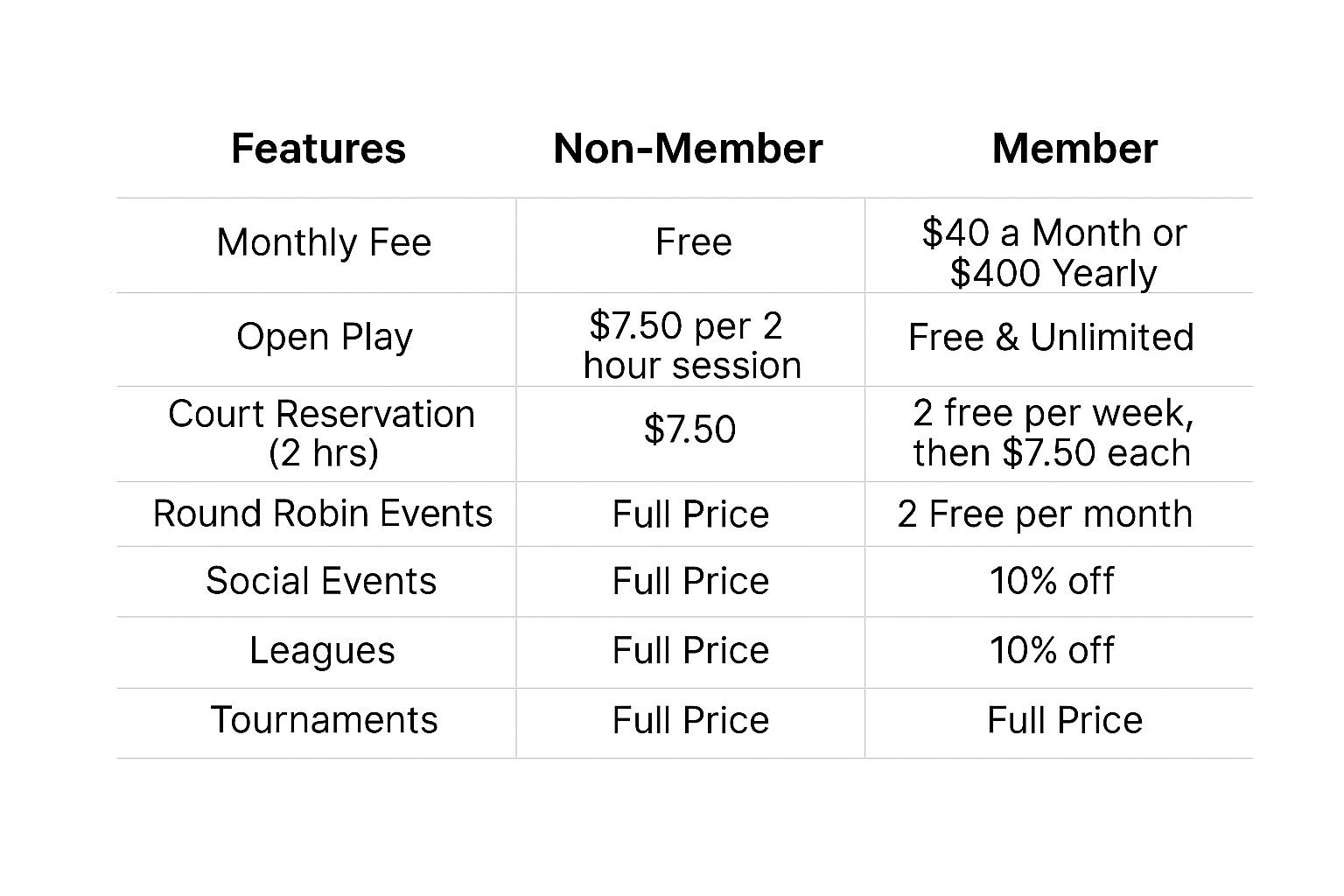This screenshot has height=896, width=1344.
Task: Click the Open Play row label
Action: (x=324, y=337)
